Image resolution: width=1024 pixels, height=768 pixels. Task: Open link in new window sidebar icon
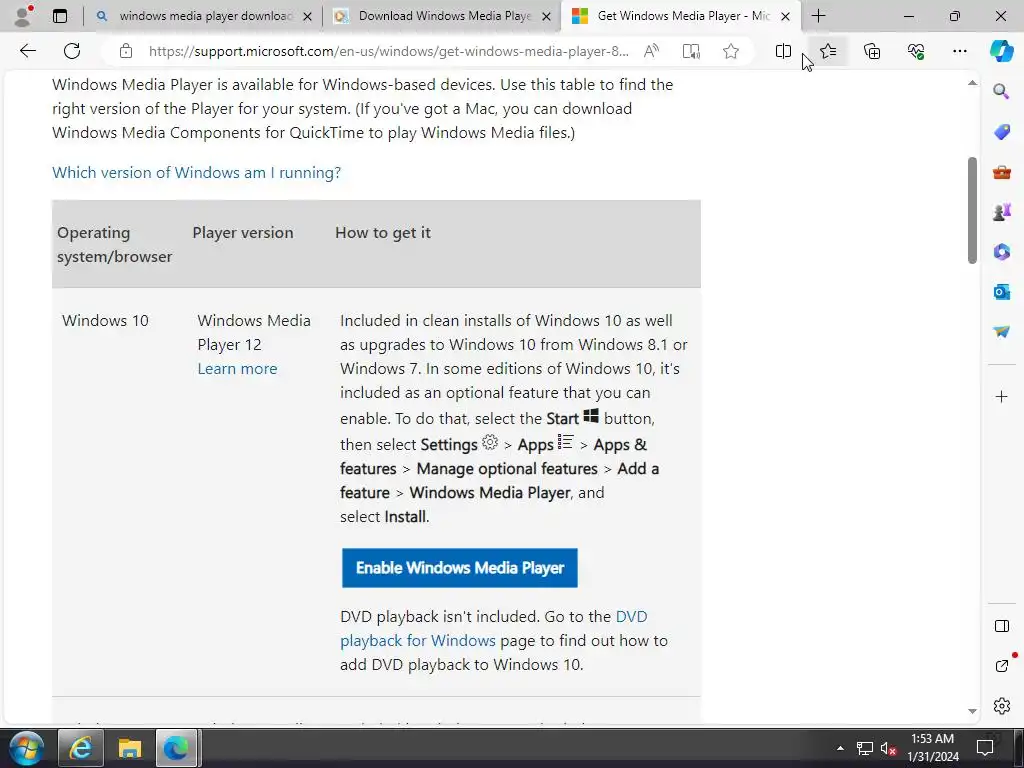click(1001, 665)
